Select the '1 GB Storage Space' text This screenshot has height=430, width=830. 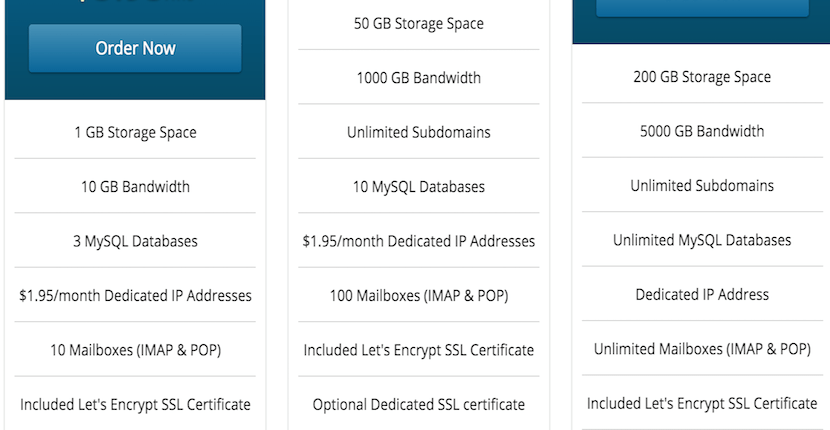click(135, 132)
